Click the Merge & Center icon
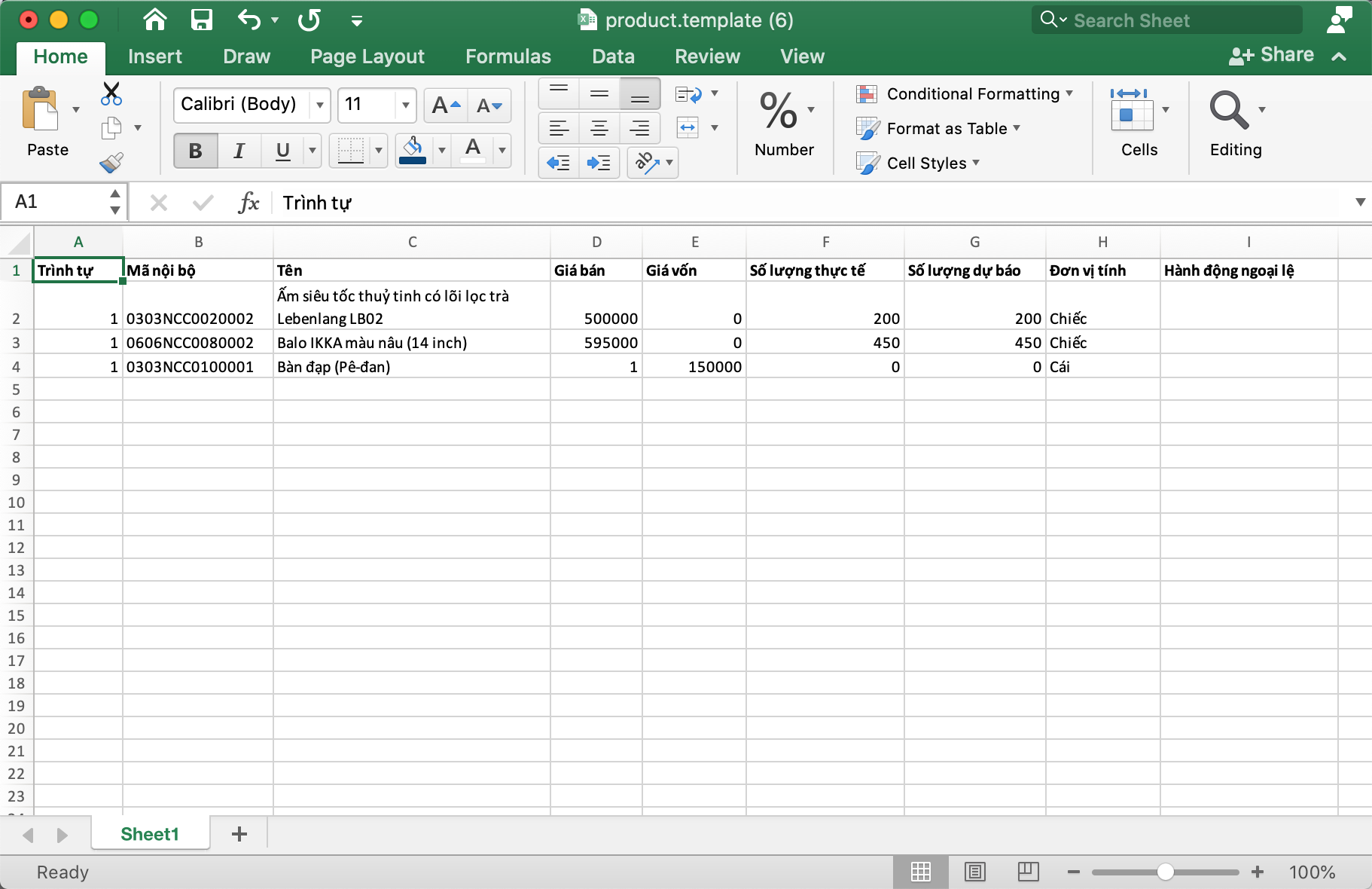This screenshot has width=1372, height=889. point(688,128)
